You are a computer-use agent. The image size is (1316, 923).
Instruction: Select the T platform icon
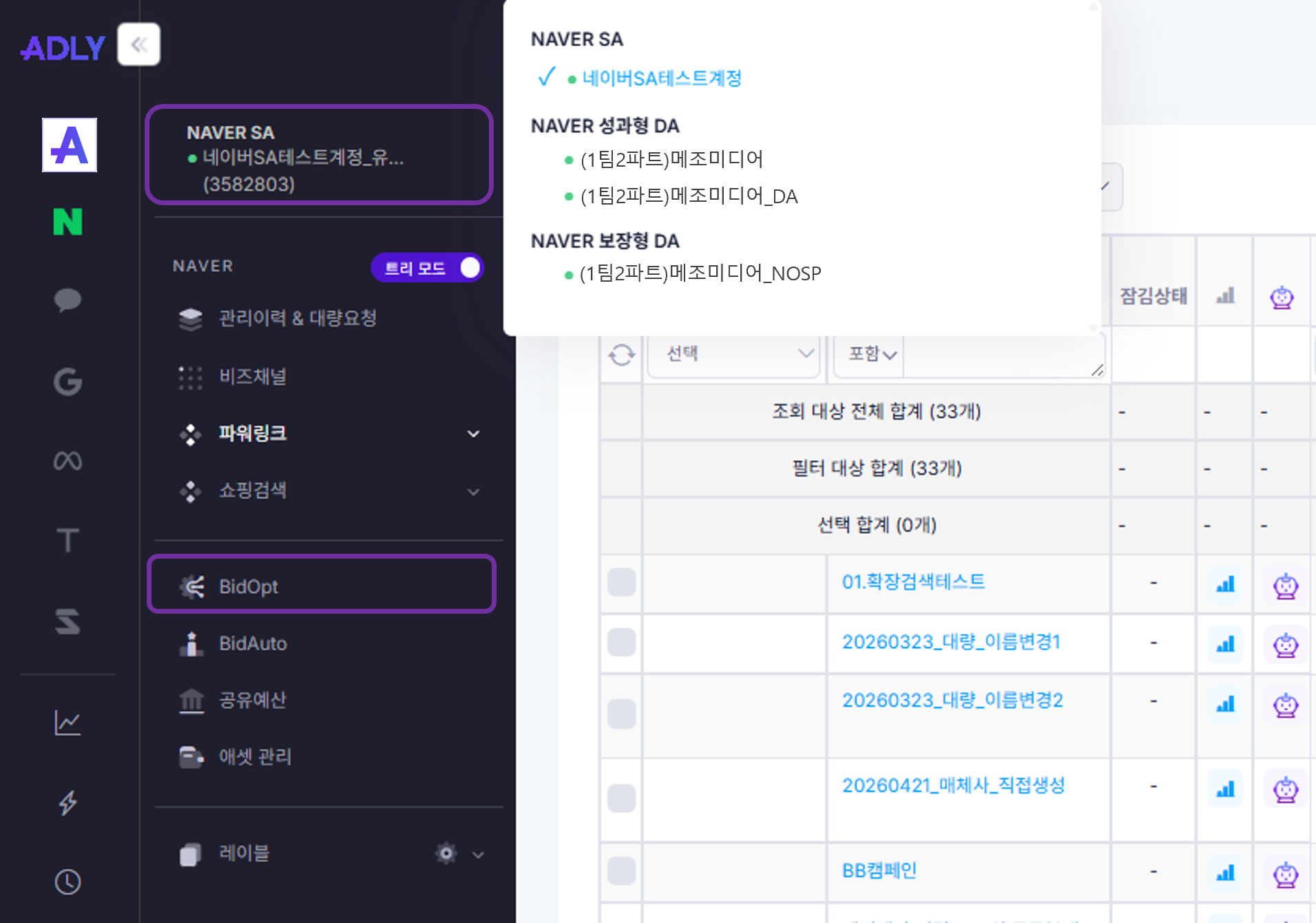67,540
